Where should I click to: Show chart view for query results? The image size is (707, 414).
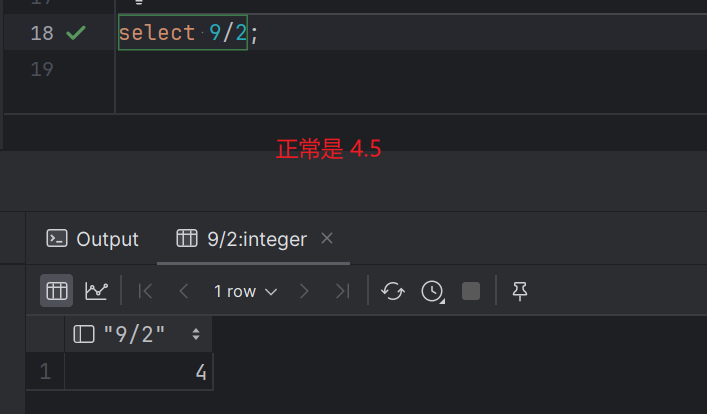click(x=96, y=291)
